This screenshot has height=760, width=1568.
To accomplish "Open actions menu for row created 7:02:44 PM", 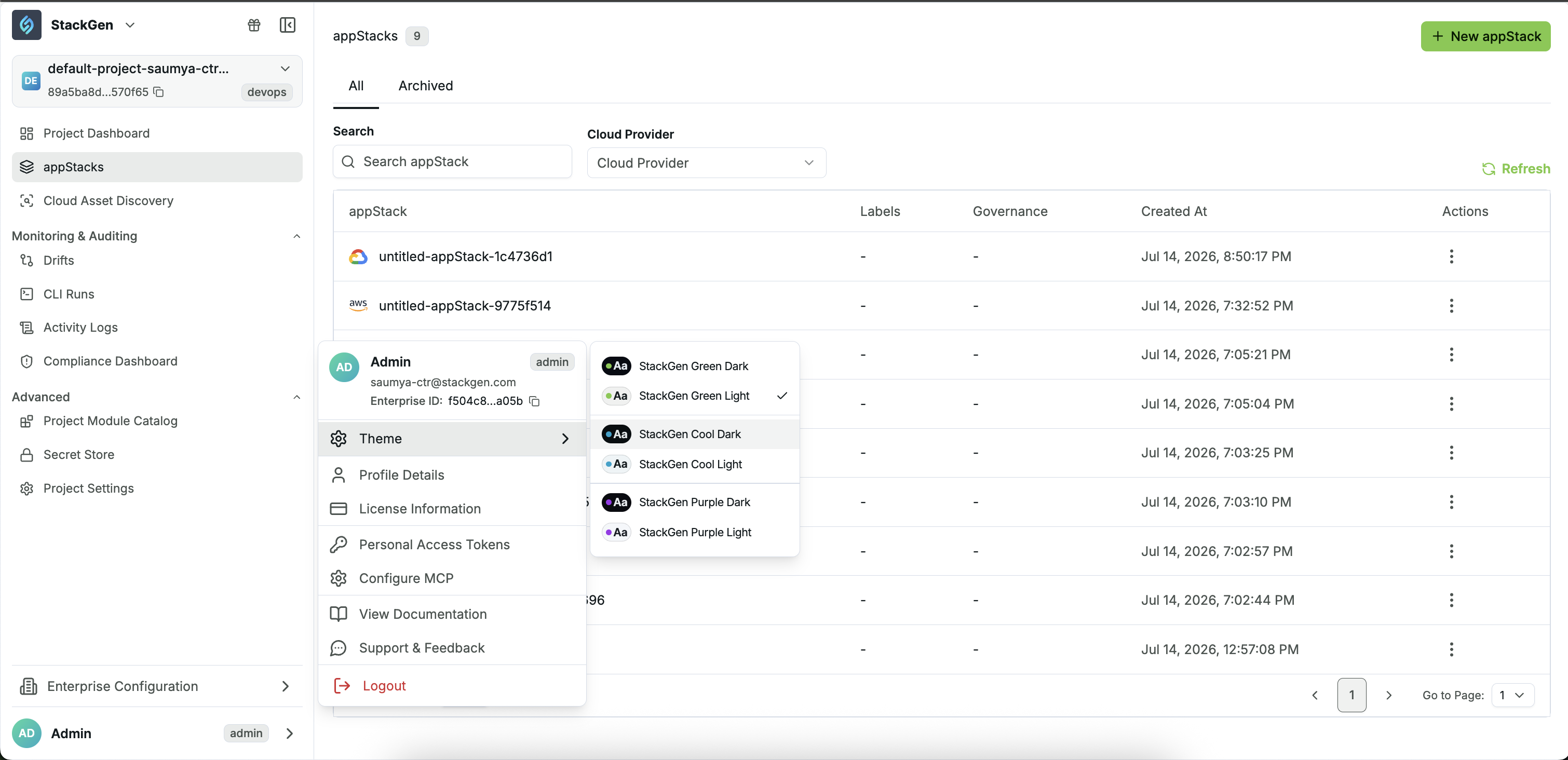I will tap(1451, 600).
